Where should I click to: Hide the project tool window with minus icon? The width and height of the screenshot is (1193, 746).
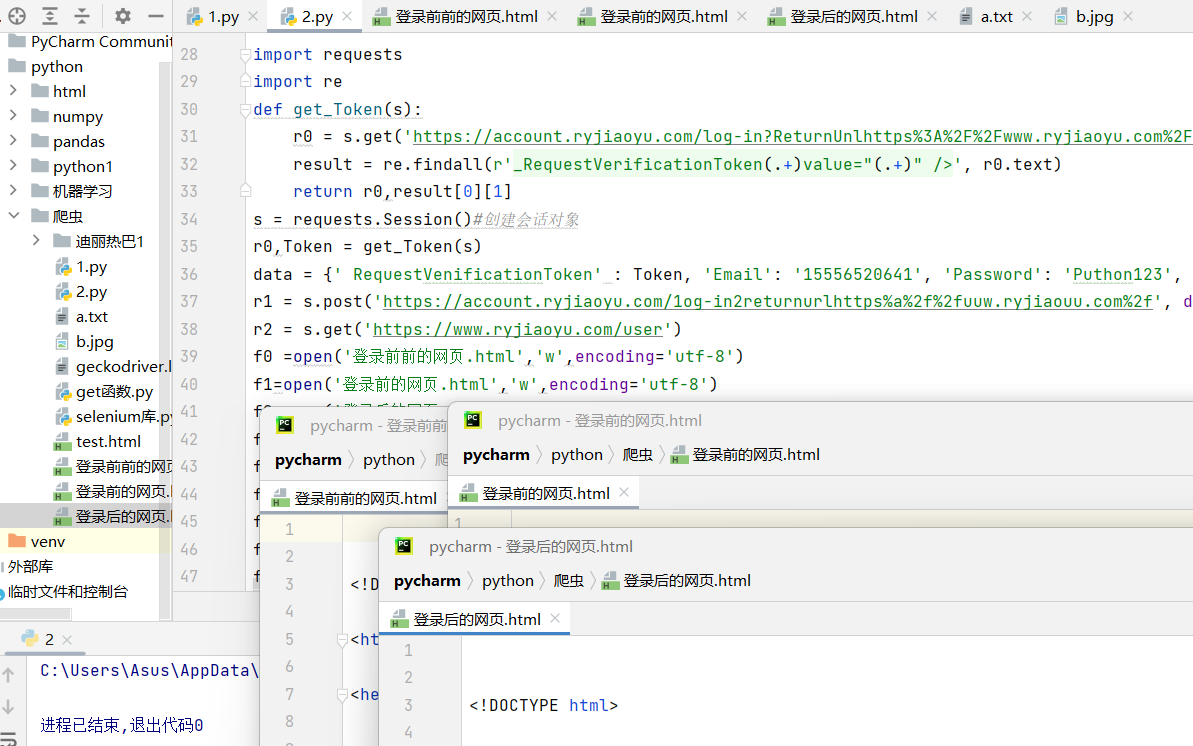155,16
